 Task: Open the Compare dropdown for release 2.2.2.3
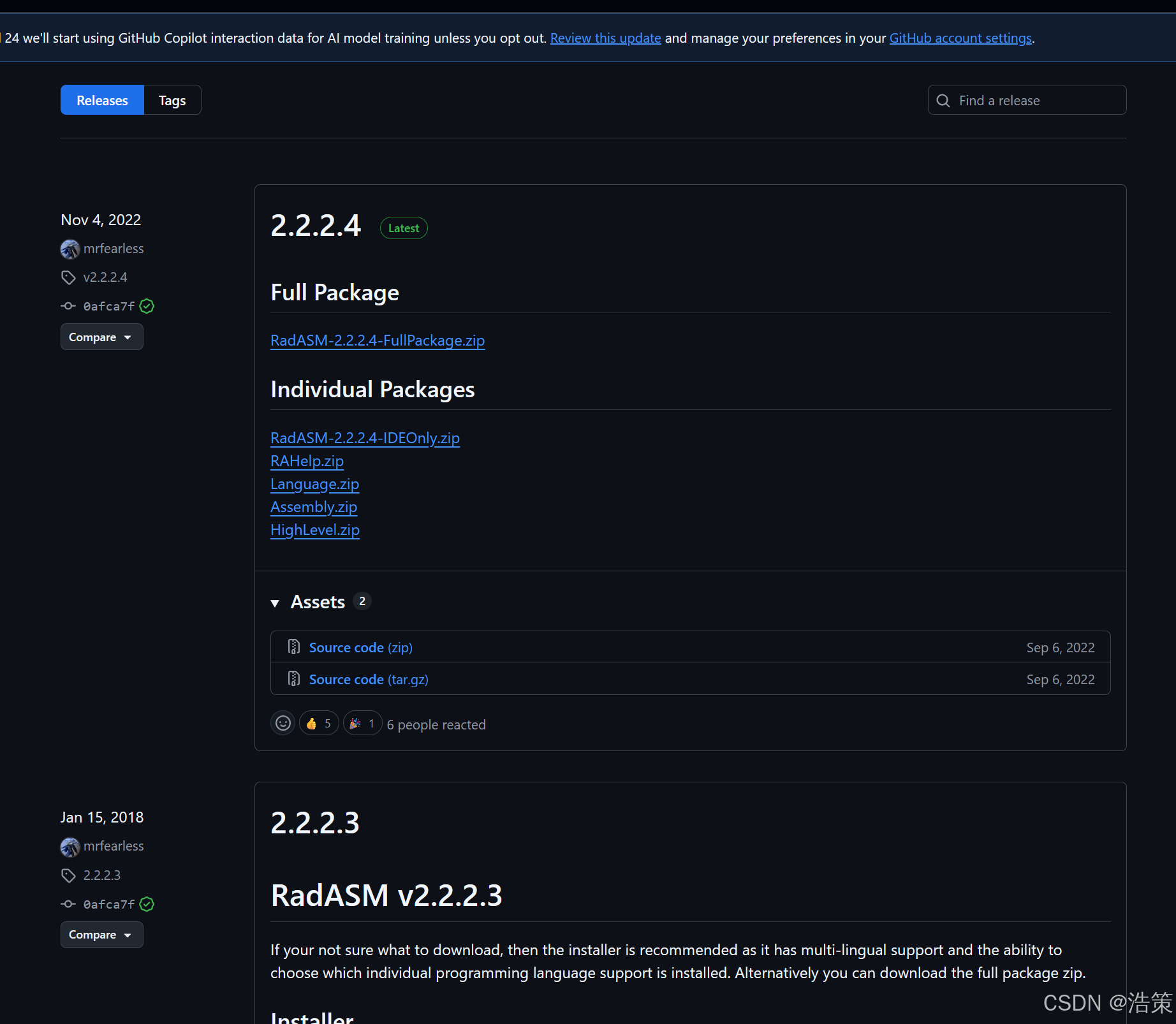pyautogui.click(x=102, y=935)
